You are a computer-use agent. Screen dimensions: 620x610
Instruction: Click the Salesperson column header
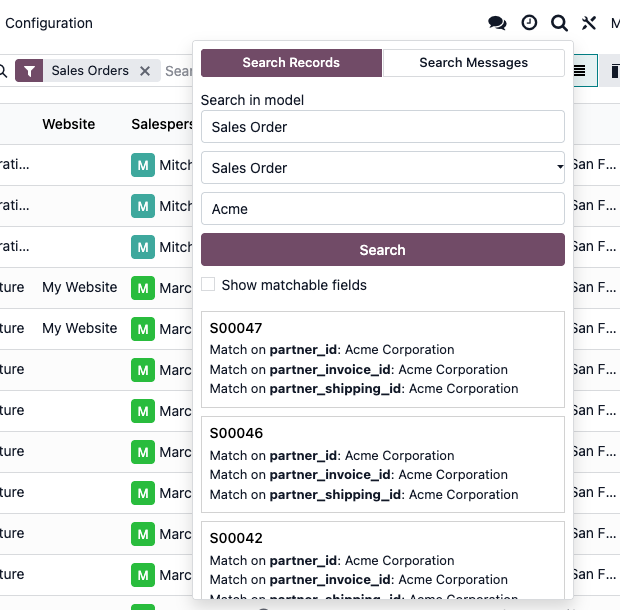point(162,124)
